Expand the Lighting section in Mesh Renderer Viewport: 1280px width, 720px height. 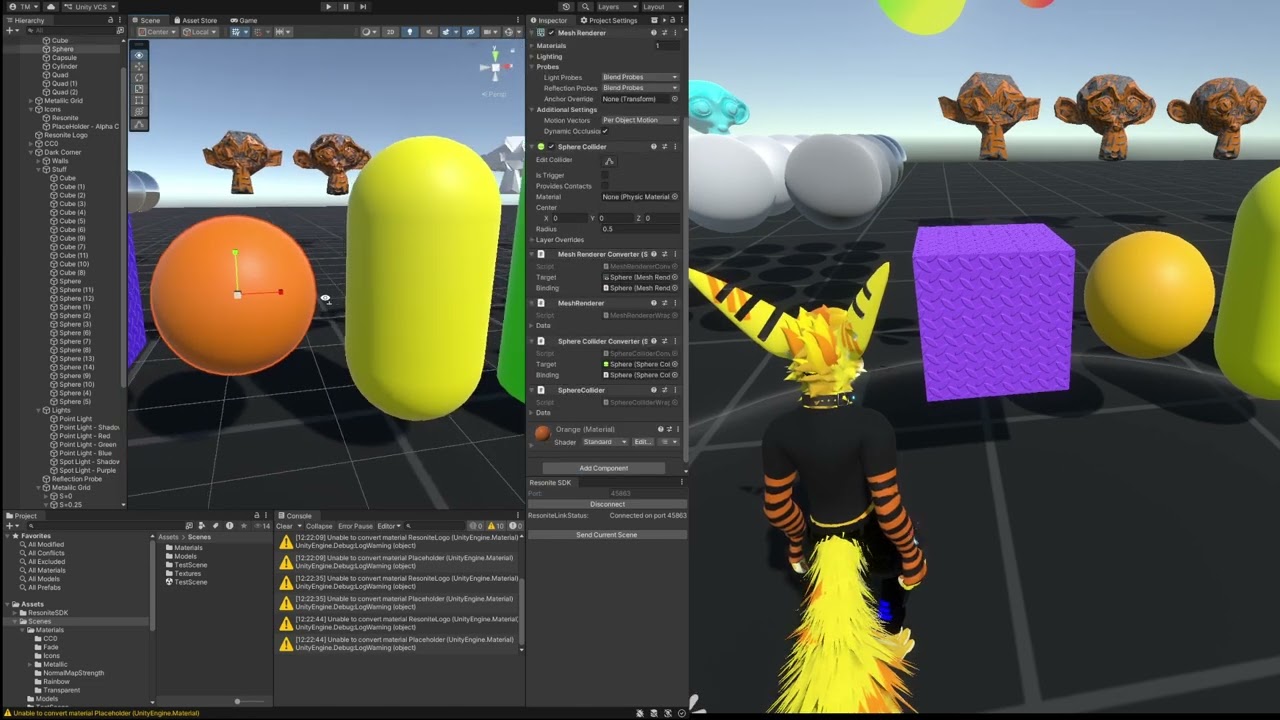pyautogui.click(x=533, y=57)
